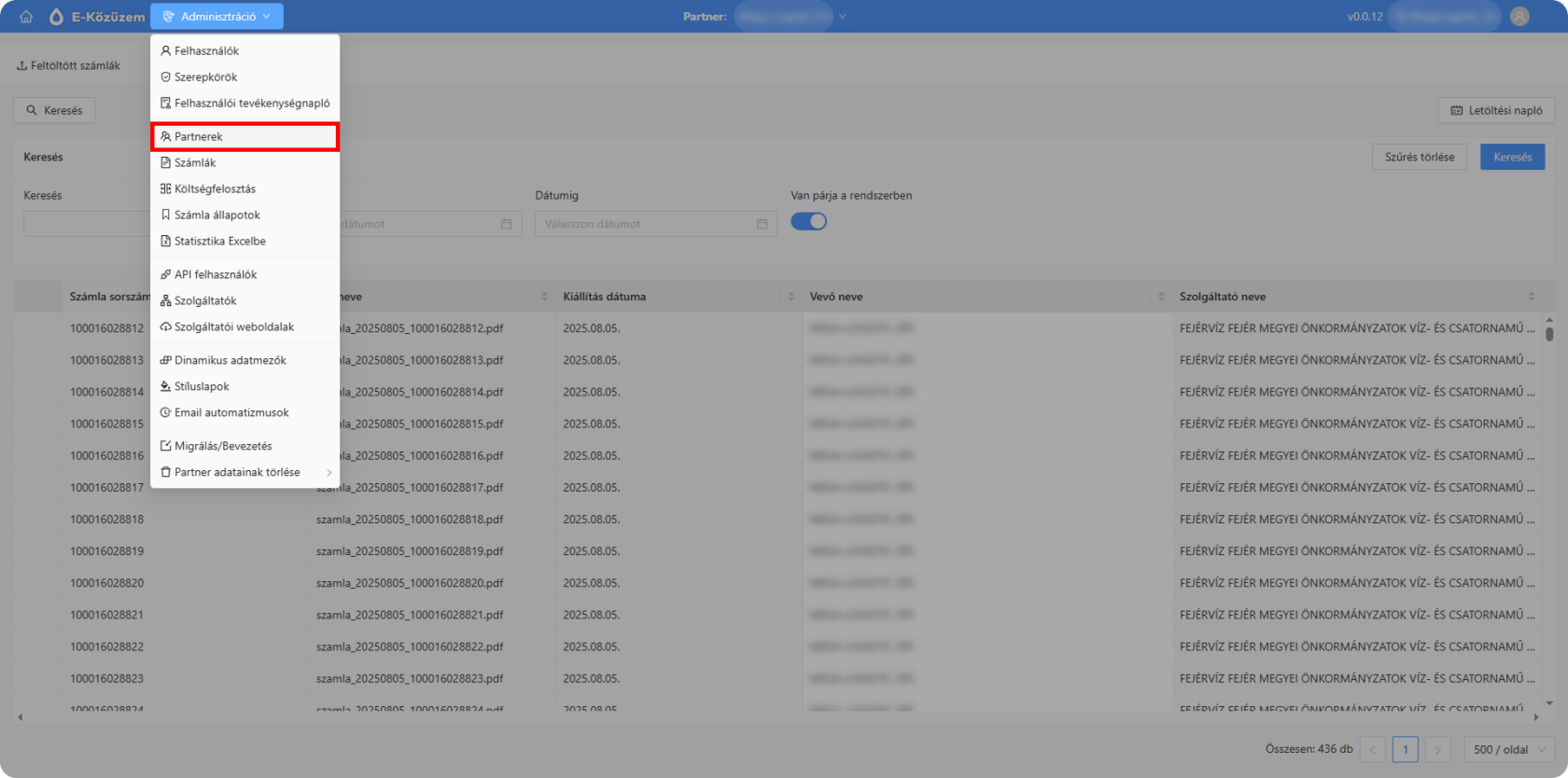The width and height of the screenshot is (1568, 778).
Task: Click invoice number 100016028818
Action: point(107,520)
